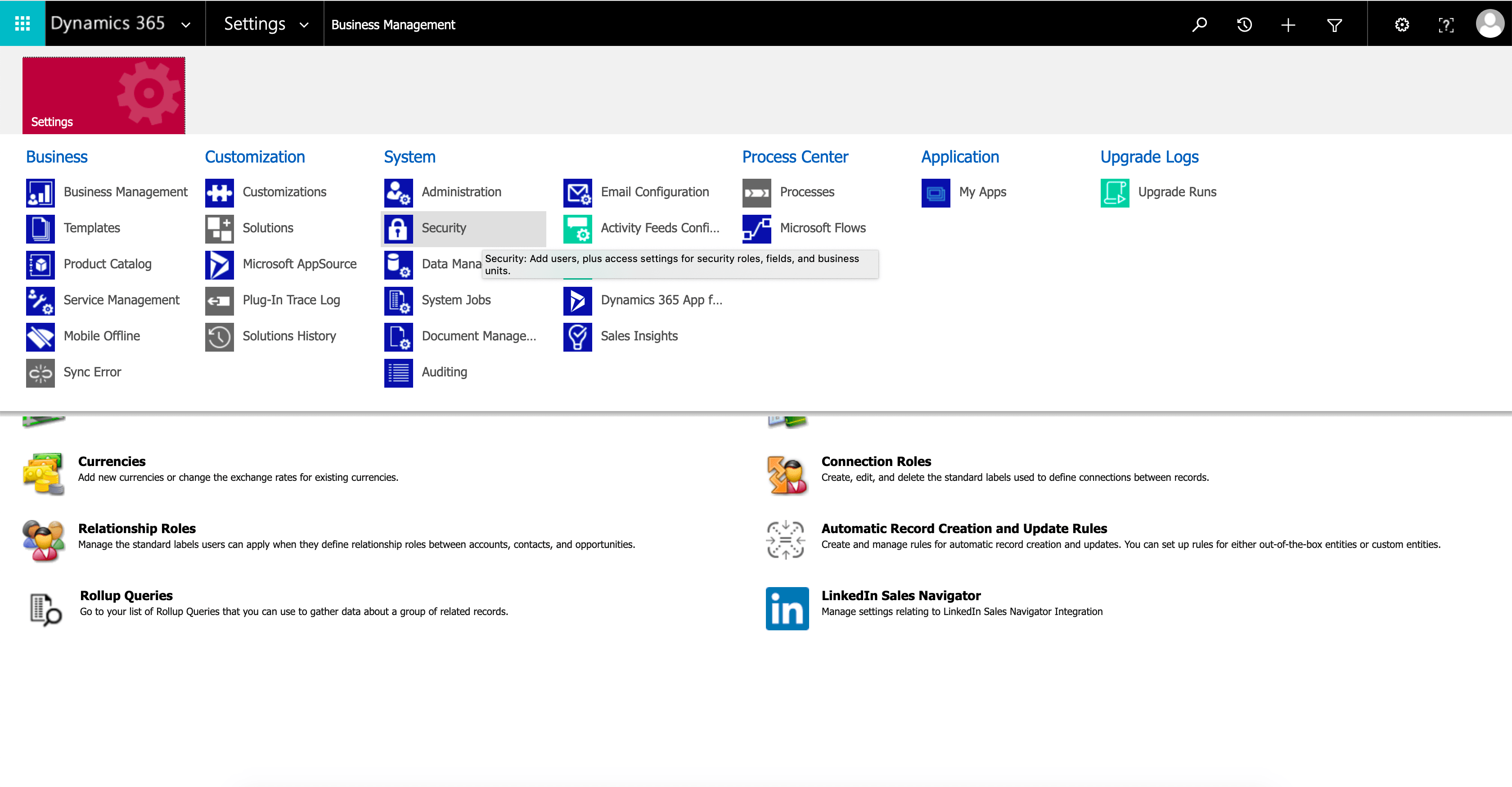This screenshot has width=1512, height=787.
Task: Click the Email Configuration envelope icon
Action: (577, 193)
